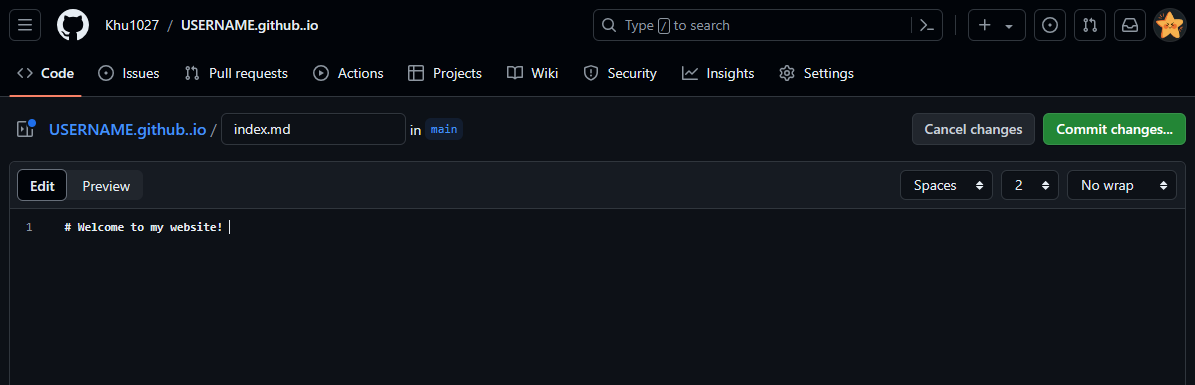This screenshot has width=1195, height=385.
Task: Click the Commit changes button
Action: click(1114, 129)
